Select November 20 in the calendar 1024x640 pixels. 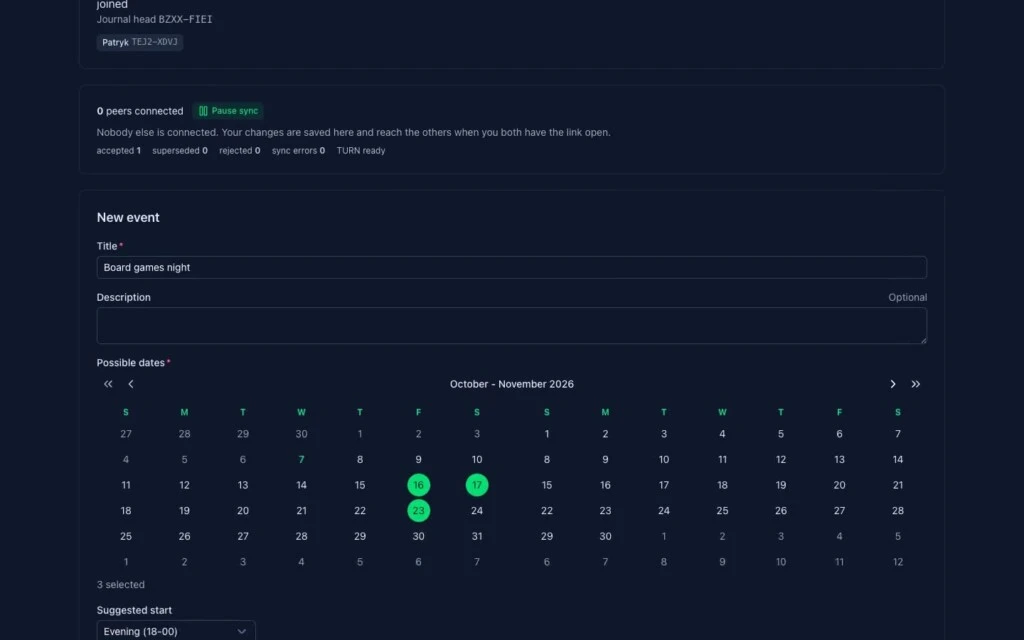839,485
